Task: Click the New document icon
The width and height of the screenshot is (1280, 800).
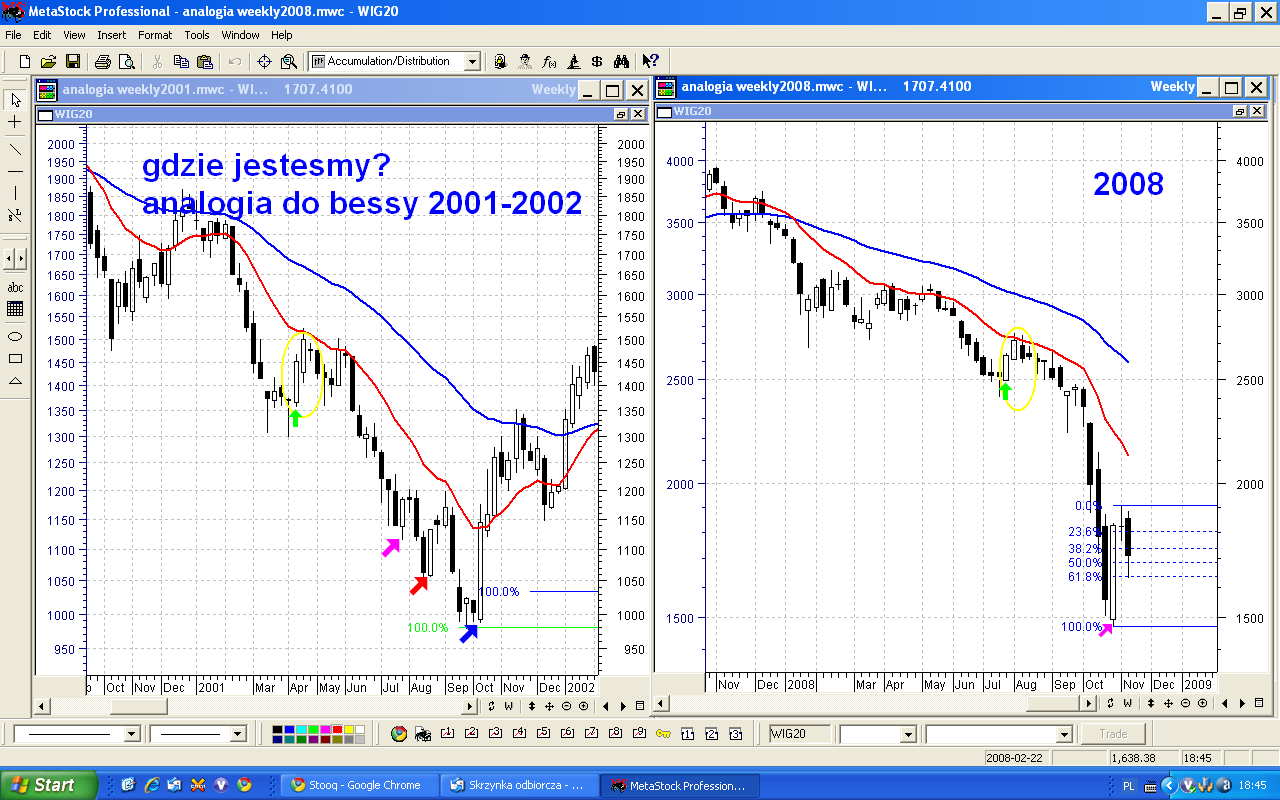Action: 25,62
